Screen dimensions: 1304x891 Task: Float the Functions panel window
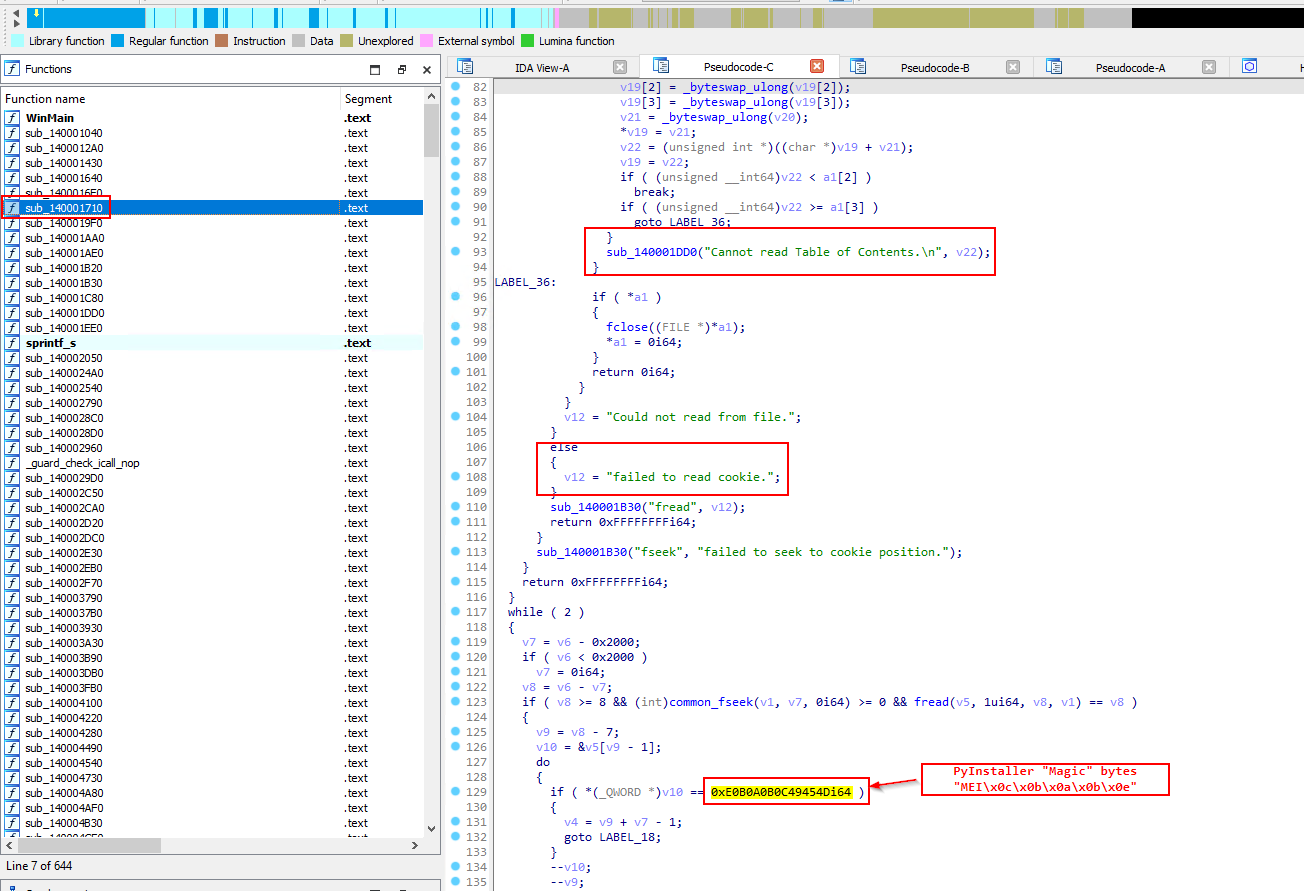click(x=401, y=70)
